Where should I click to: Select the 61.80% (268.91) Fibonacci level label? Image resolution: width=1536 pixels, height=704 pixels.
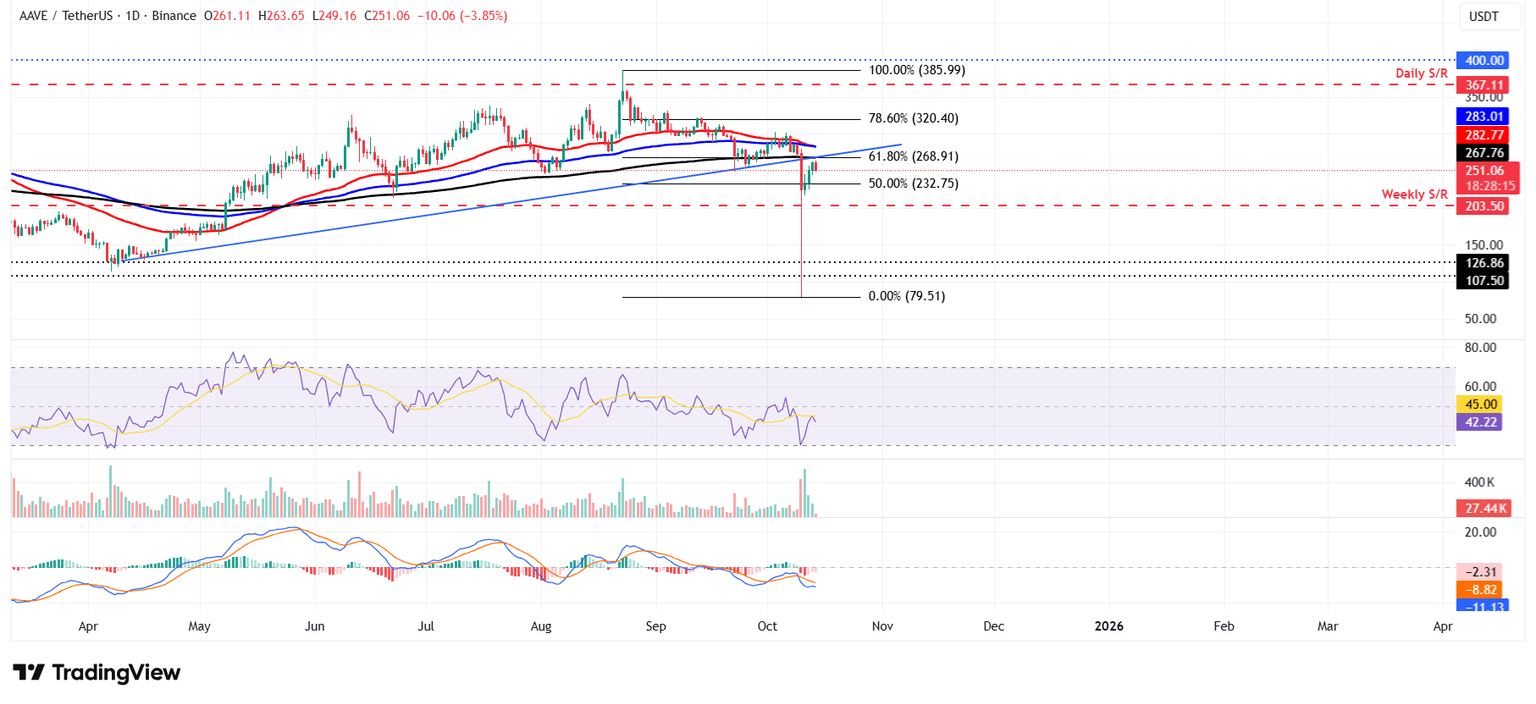(914, 157)
